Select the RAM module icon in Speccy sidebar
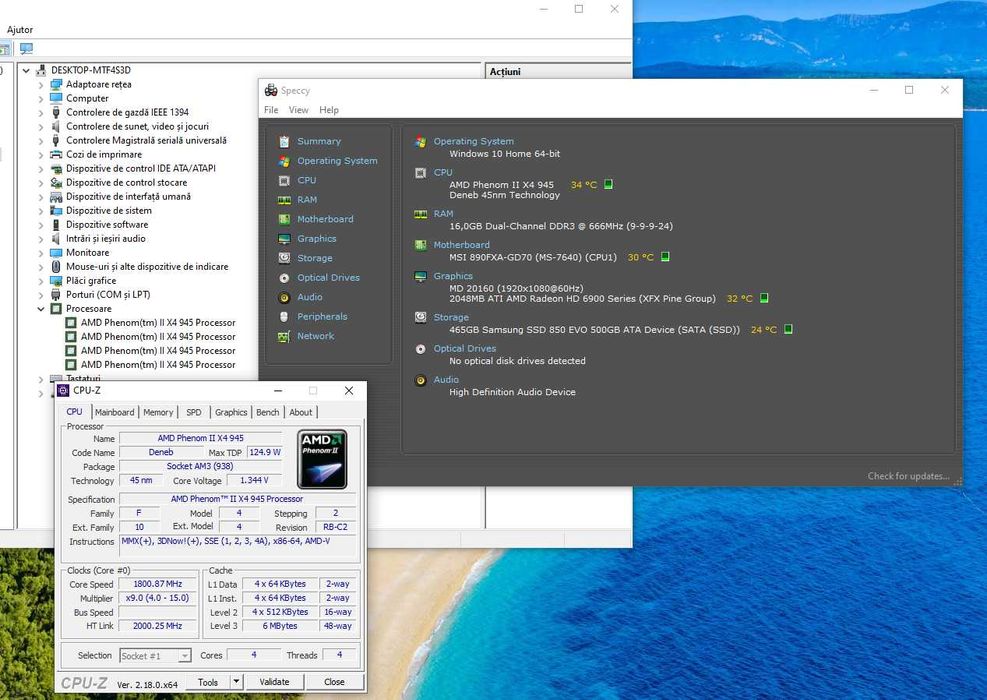 pos(285,200)
